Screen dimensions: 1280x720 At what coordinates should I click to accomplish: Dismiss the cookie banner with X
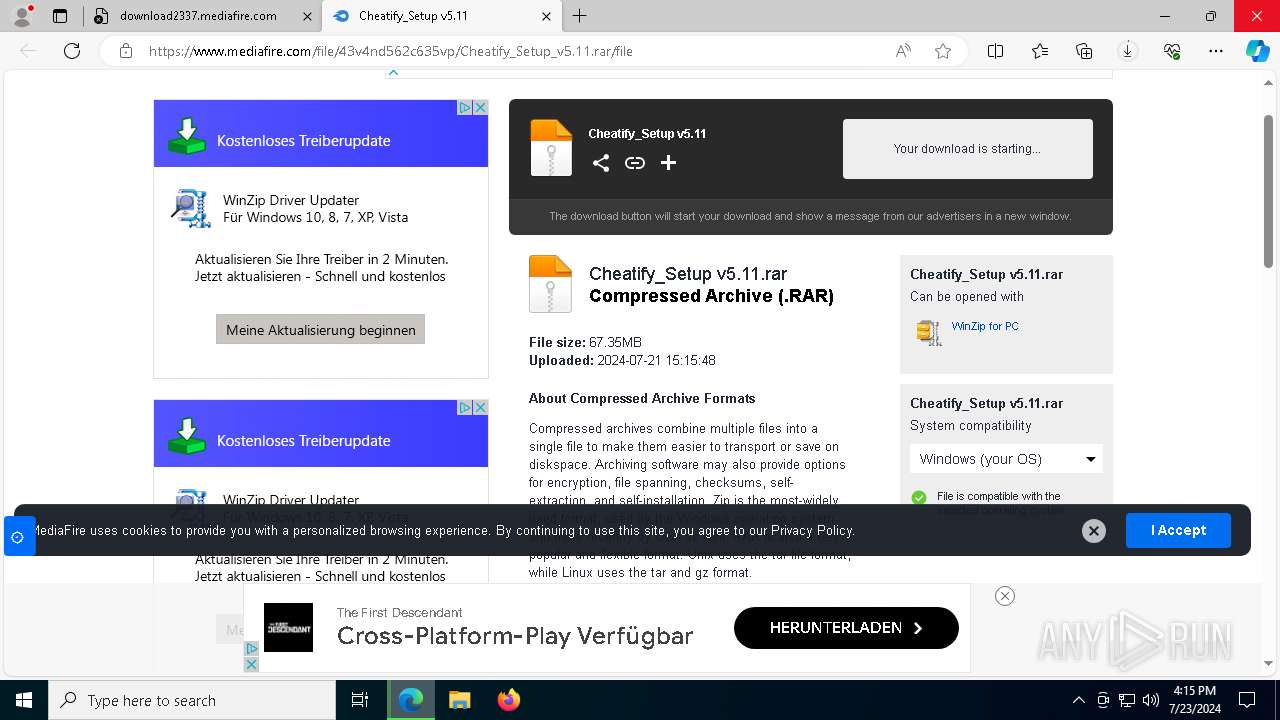[1094, 531]
